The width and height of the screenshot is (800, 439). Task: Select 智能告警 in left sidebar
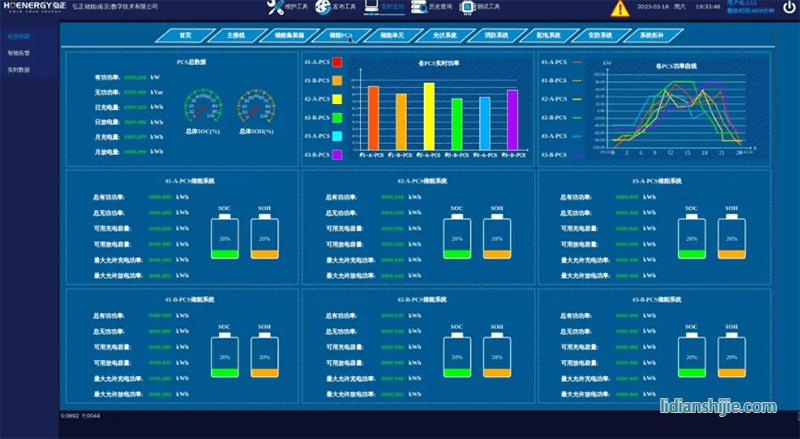tap(18, 51)
